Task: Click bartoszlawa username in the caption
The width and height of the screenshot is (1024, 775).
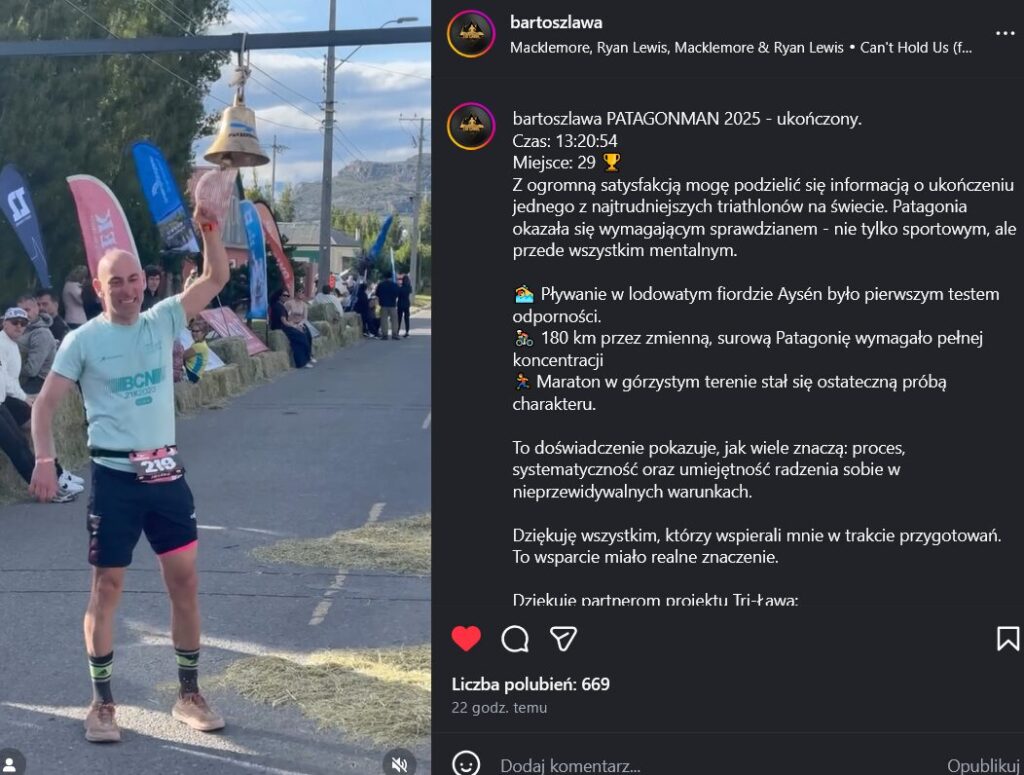Action: [557, 119]
